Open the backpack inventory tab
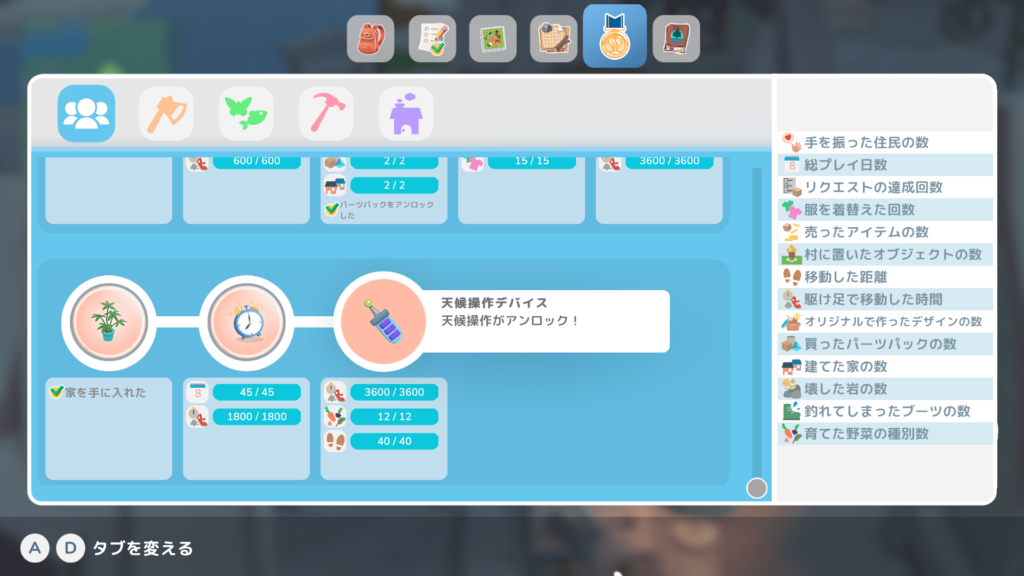The height and width of the screenshot is (576, 1024). click(370, 39)
